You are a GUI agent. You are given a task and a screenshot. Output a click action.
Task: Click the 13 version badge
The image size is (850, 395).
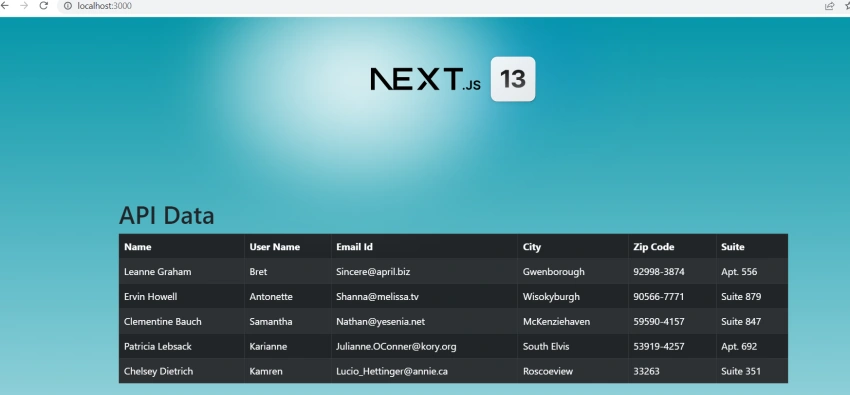(513, 79)
